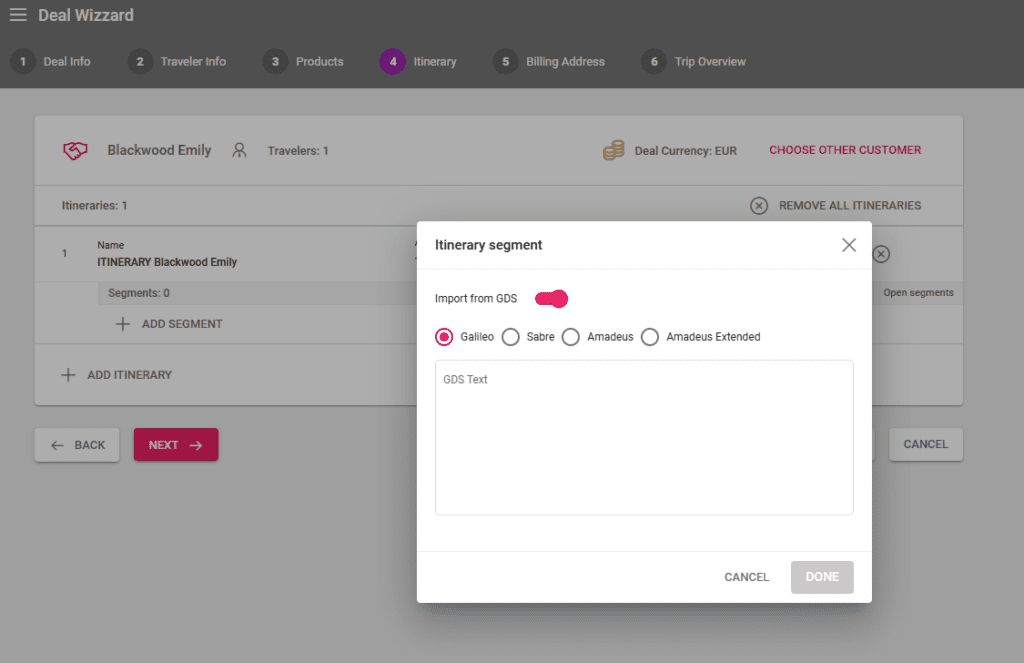Screen dimensions: 1024x663
Task: Pick the Amadeus Extended radio option
Action: [650, 337]
